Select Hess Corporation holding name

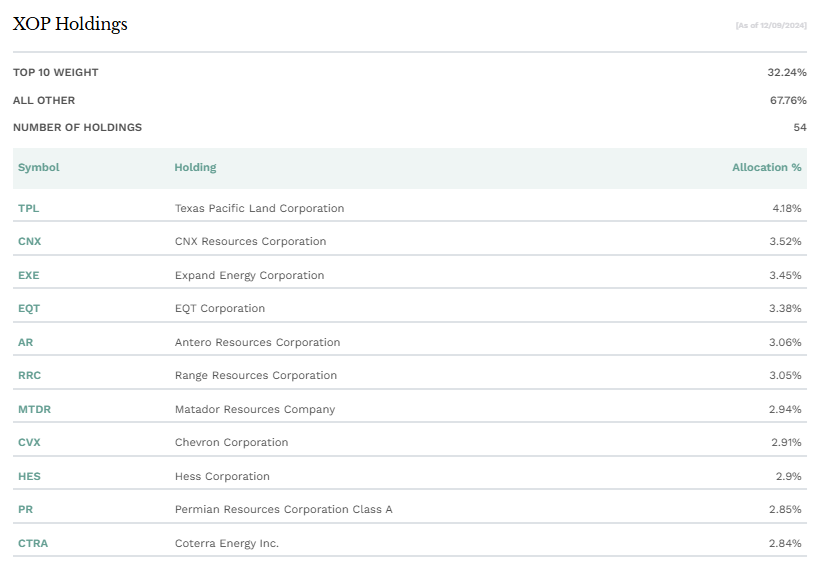pyautogui.click(x=222, y=476)
